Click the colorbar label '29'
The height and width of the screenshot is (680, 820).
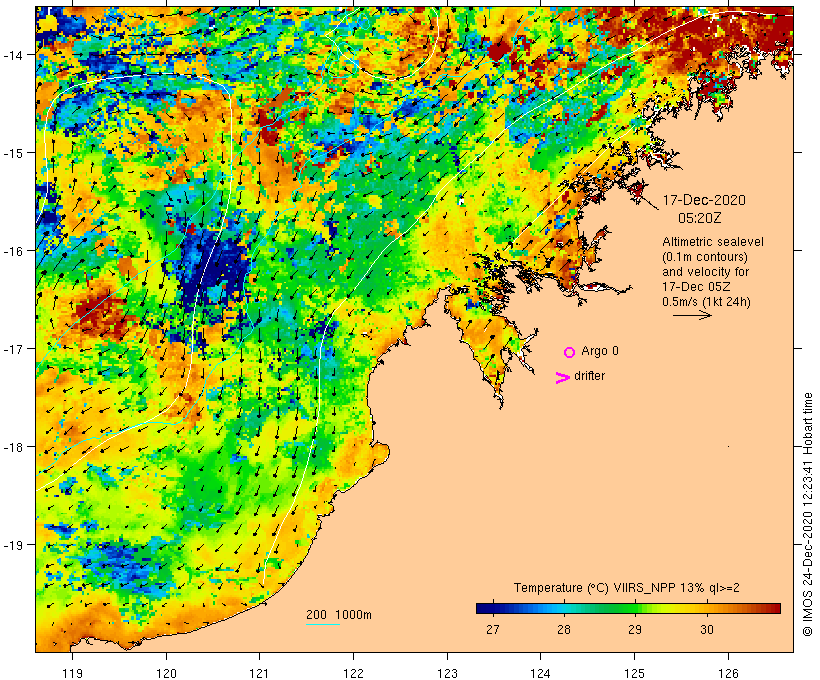[635, 629]
